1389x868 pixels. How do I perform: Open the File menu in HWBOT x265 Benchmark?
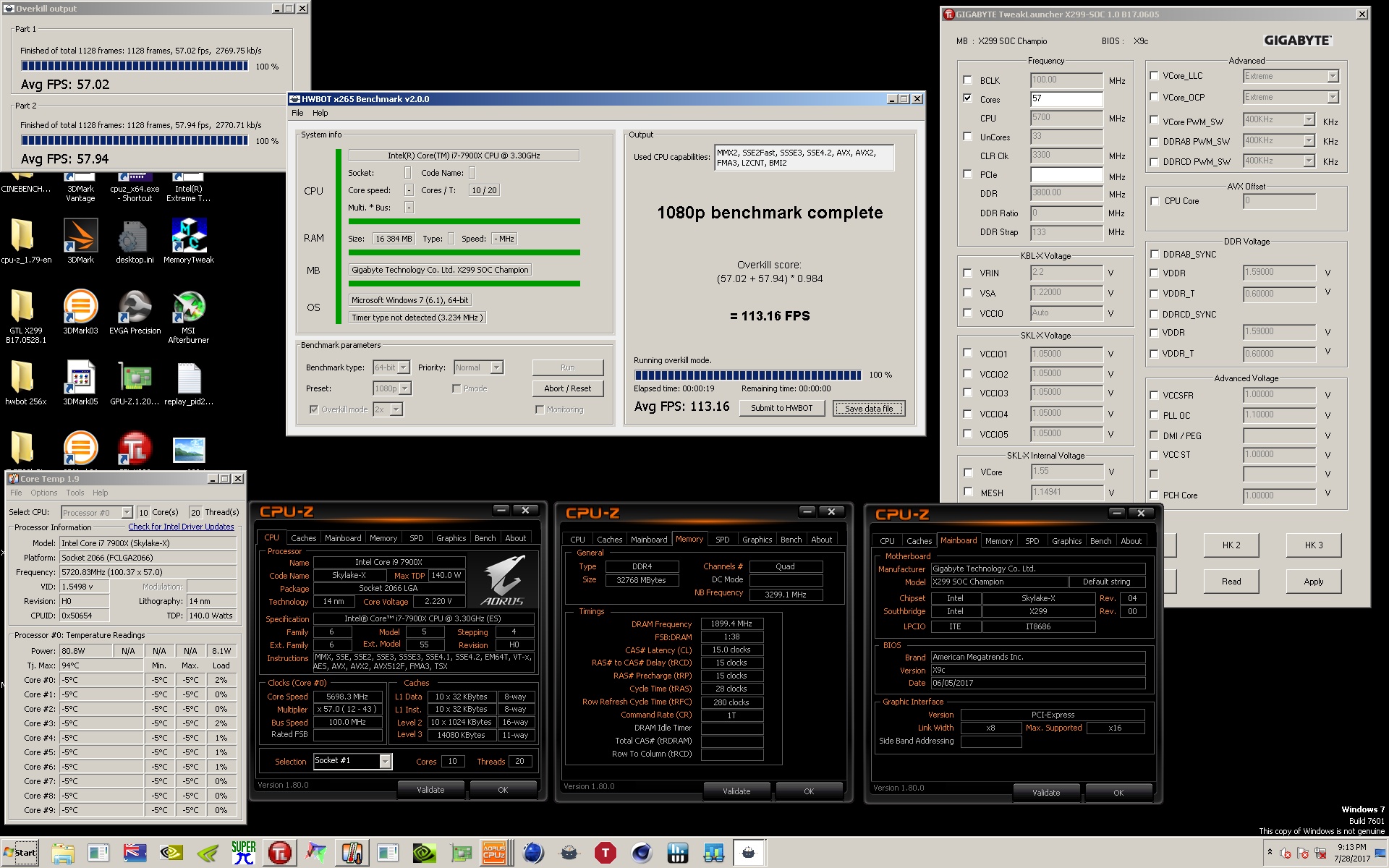[x=297, y=113]
